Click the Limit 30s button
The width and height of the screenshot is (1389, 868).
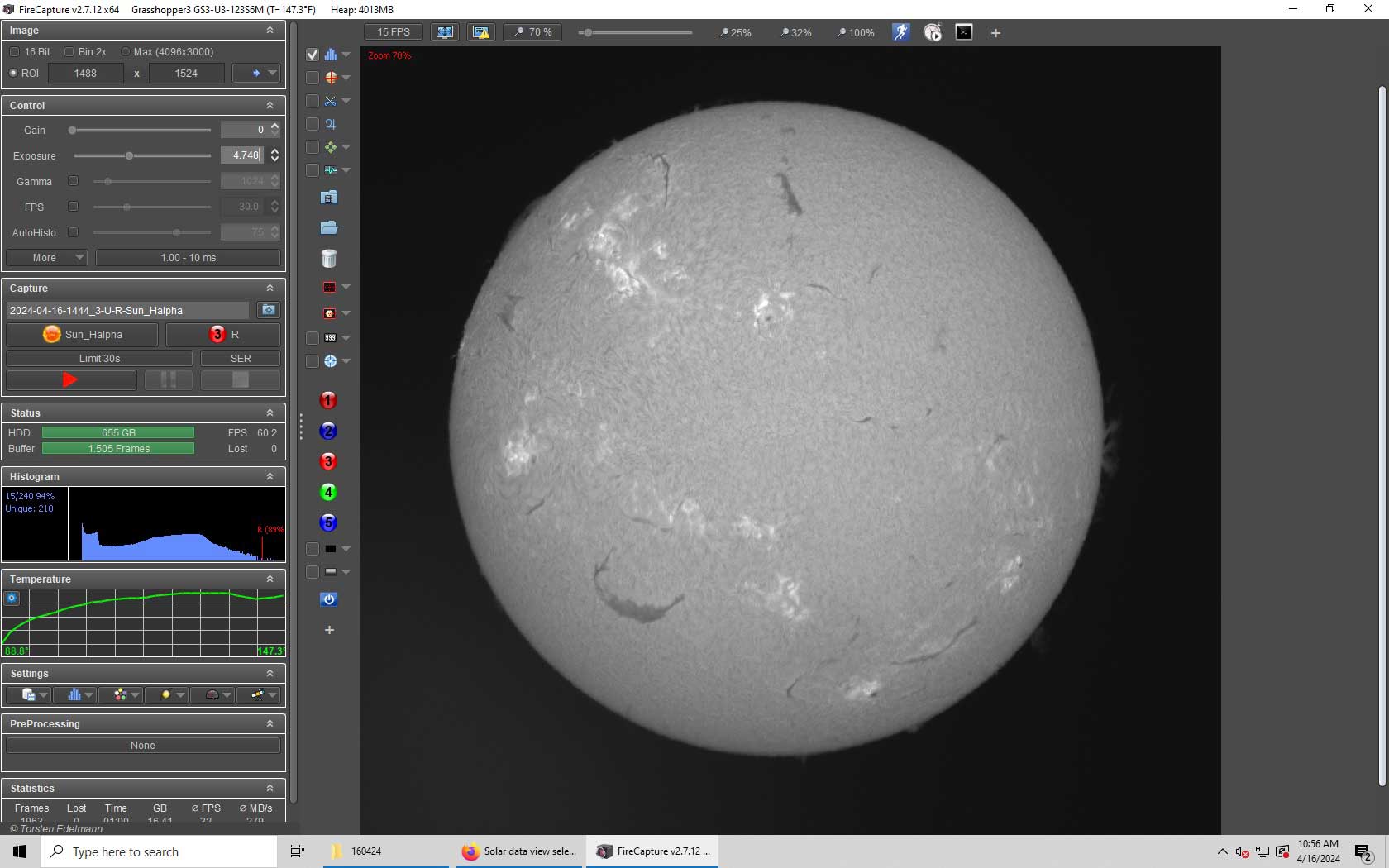point(99,359)
